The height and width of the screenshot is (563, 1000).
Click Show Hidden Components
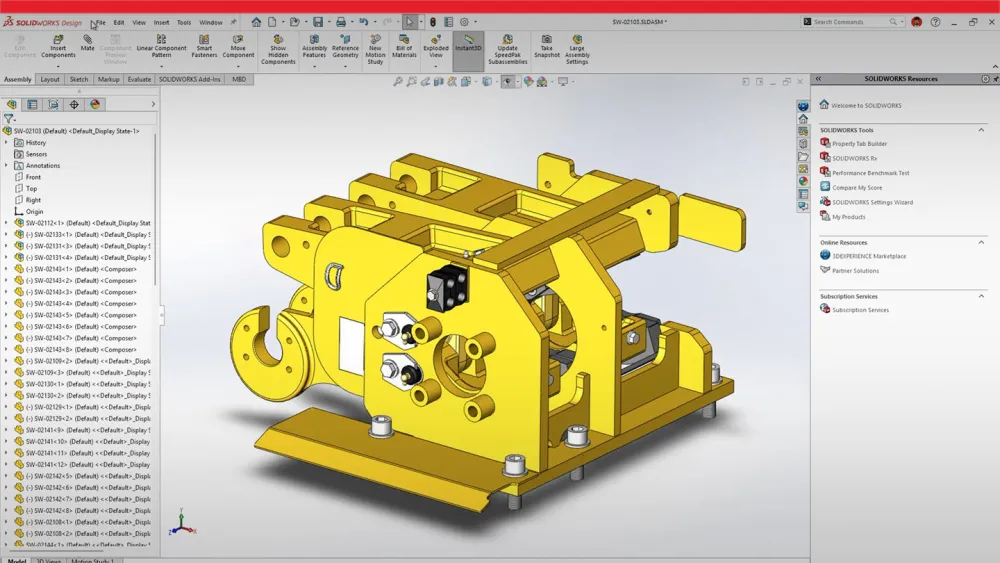(278, 50)
